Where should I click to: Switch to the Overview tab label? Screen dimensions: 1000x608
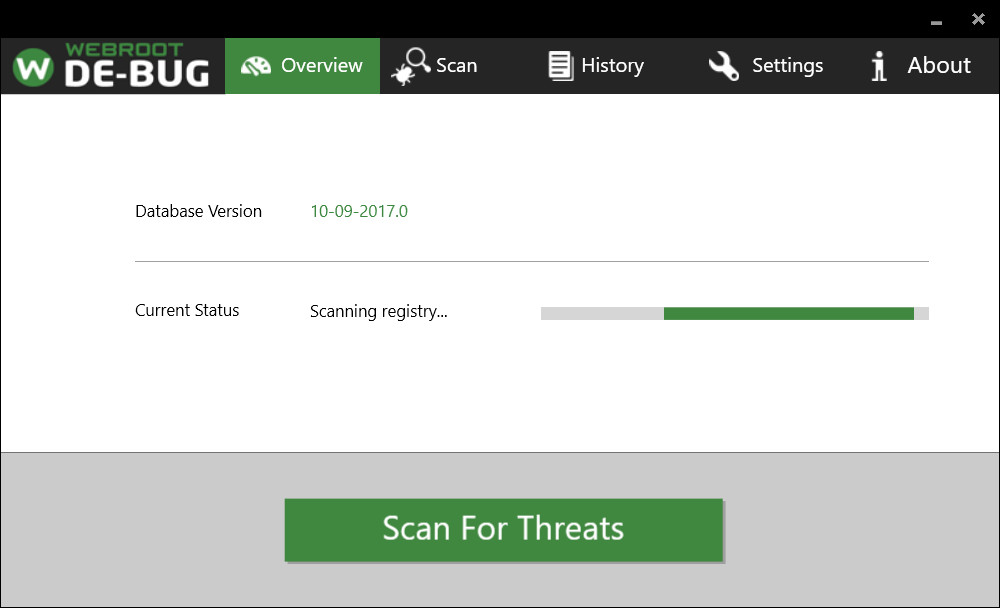tap(321, 66)
